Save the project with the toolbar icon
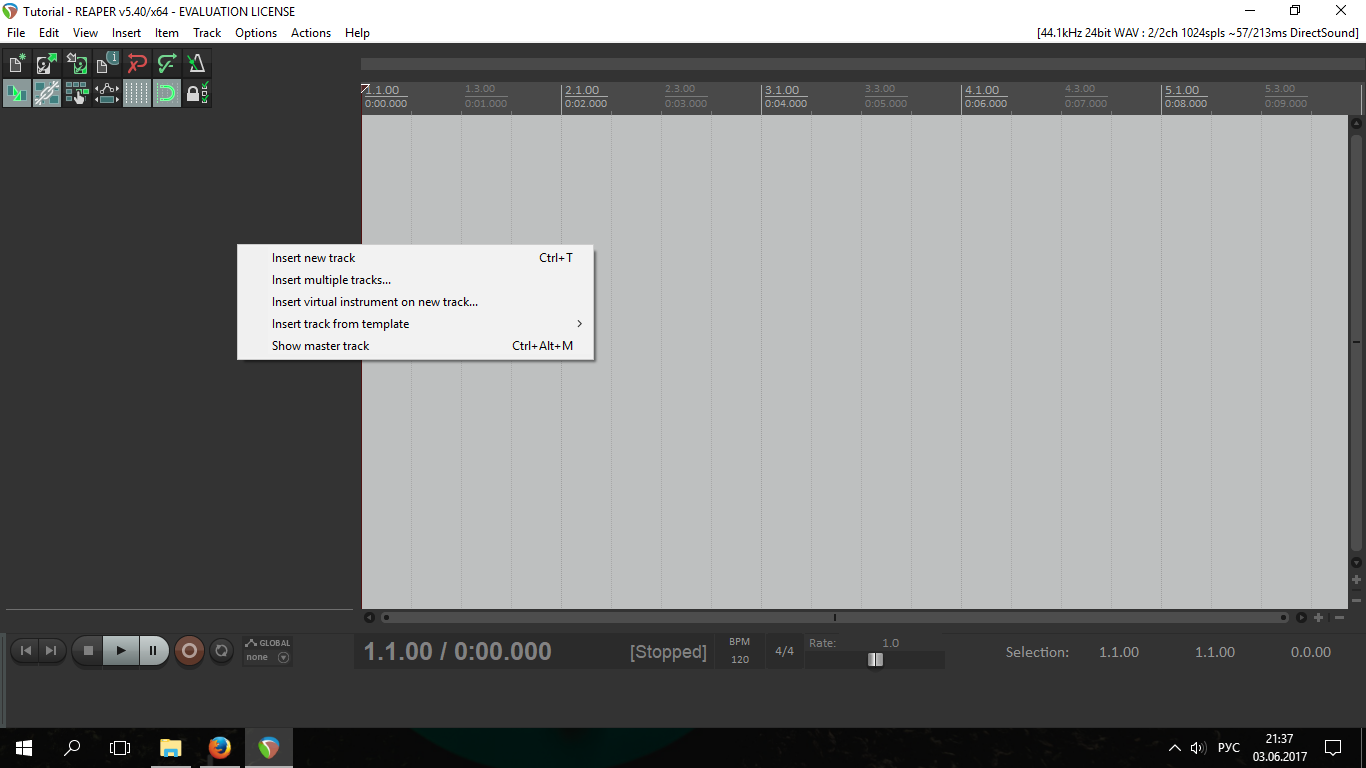Viewport: 1366px width, 768px height. coord(77,64)
